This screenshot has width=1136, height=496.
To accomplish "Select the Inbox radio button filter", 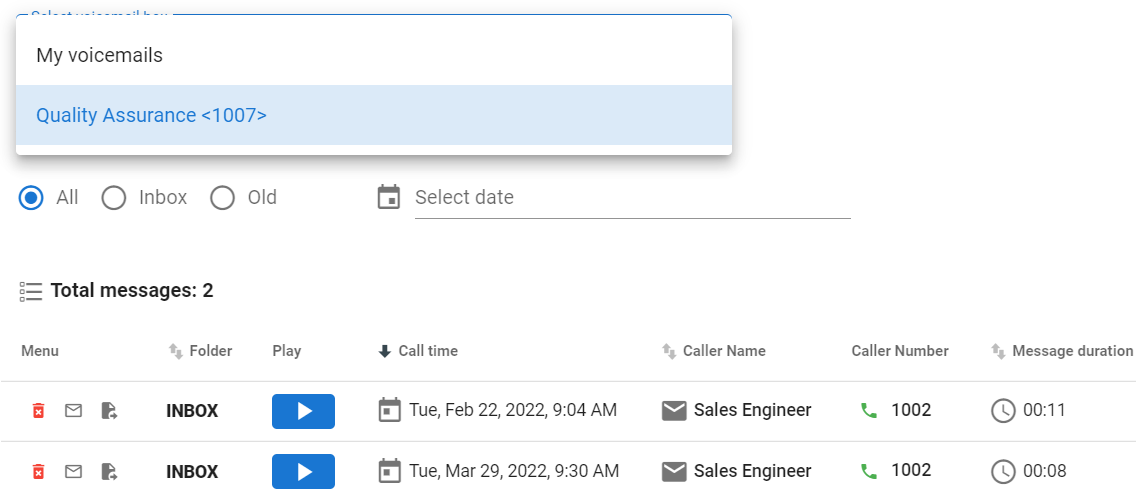I will [114, 198].
